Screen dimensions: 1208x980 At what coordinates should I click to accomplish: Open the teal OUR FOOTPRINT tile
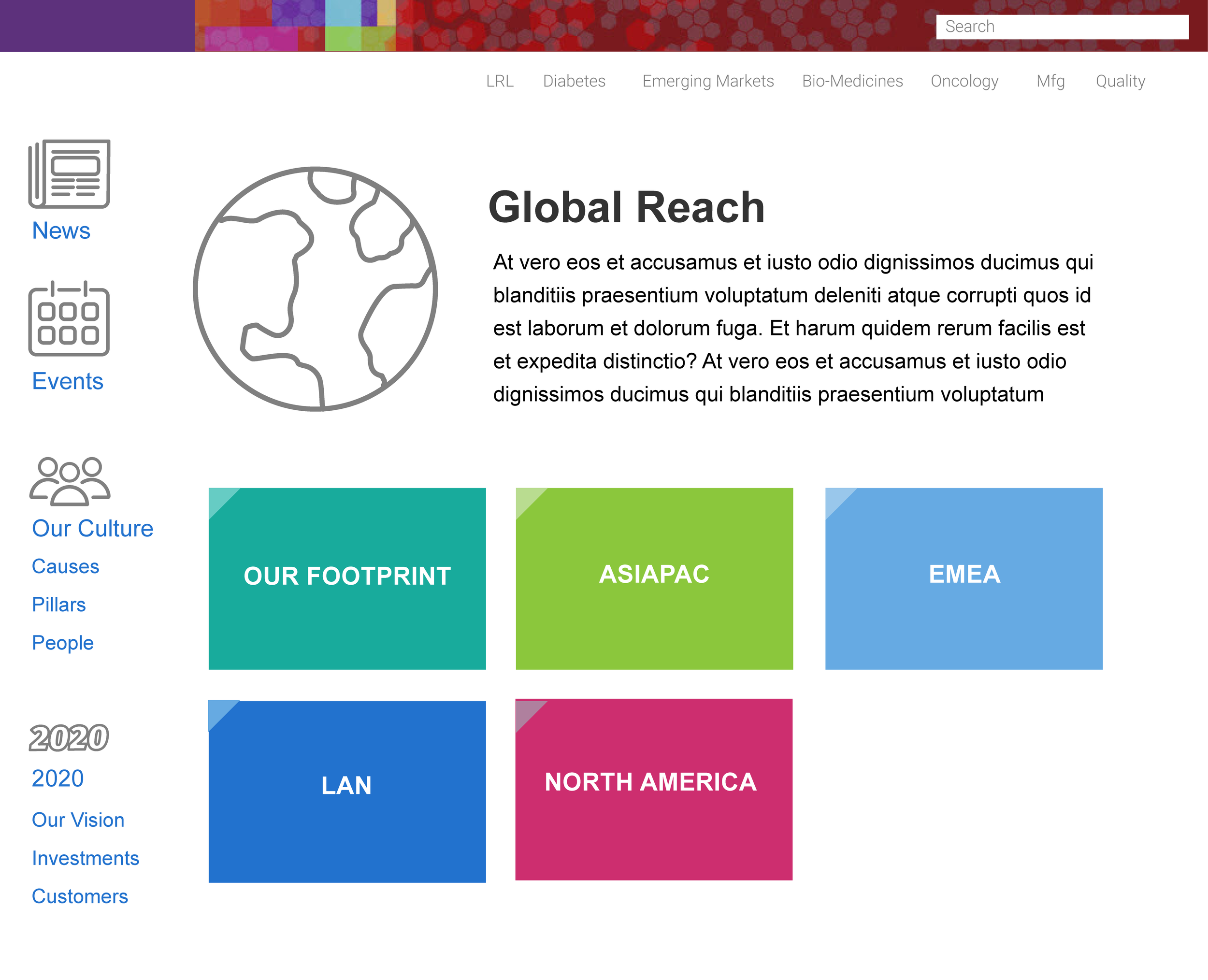click(347, 578)
